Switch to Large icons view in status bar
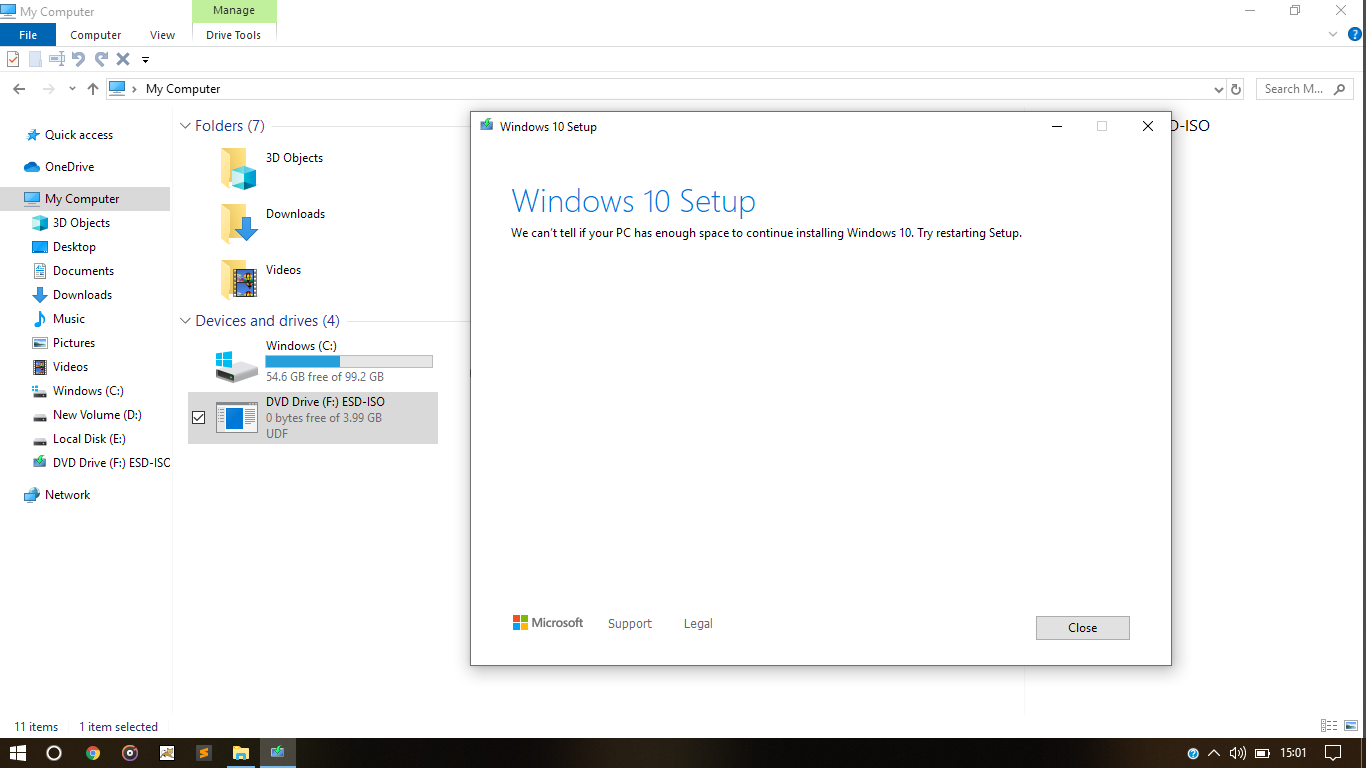Image resolution: width=1366 pixels, height=768 pixels. tap(1351, 726)
